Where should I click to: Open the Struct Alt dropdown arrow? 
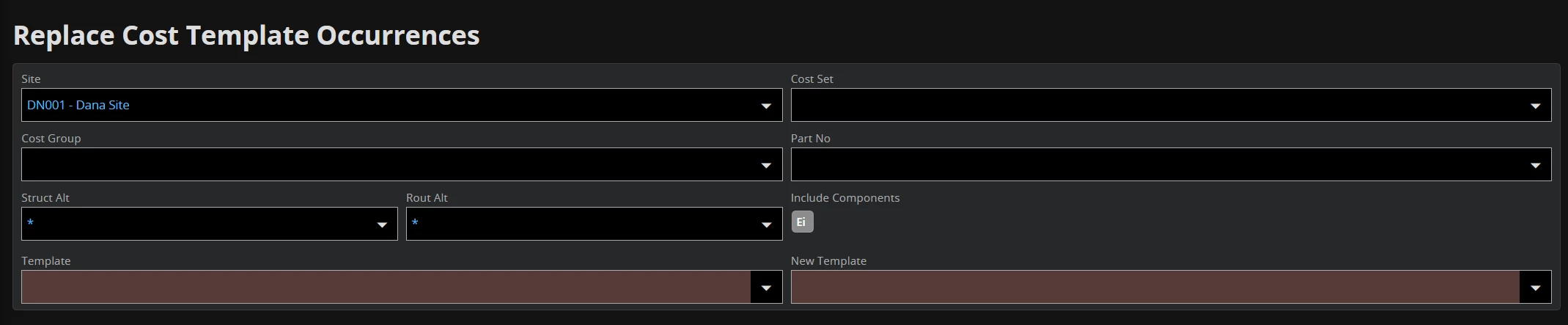pos(382,224)
